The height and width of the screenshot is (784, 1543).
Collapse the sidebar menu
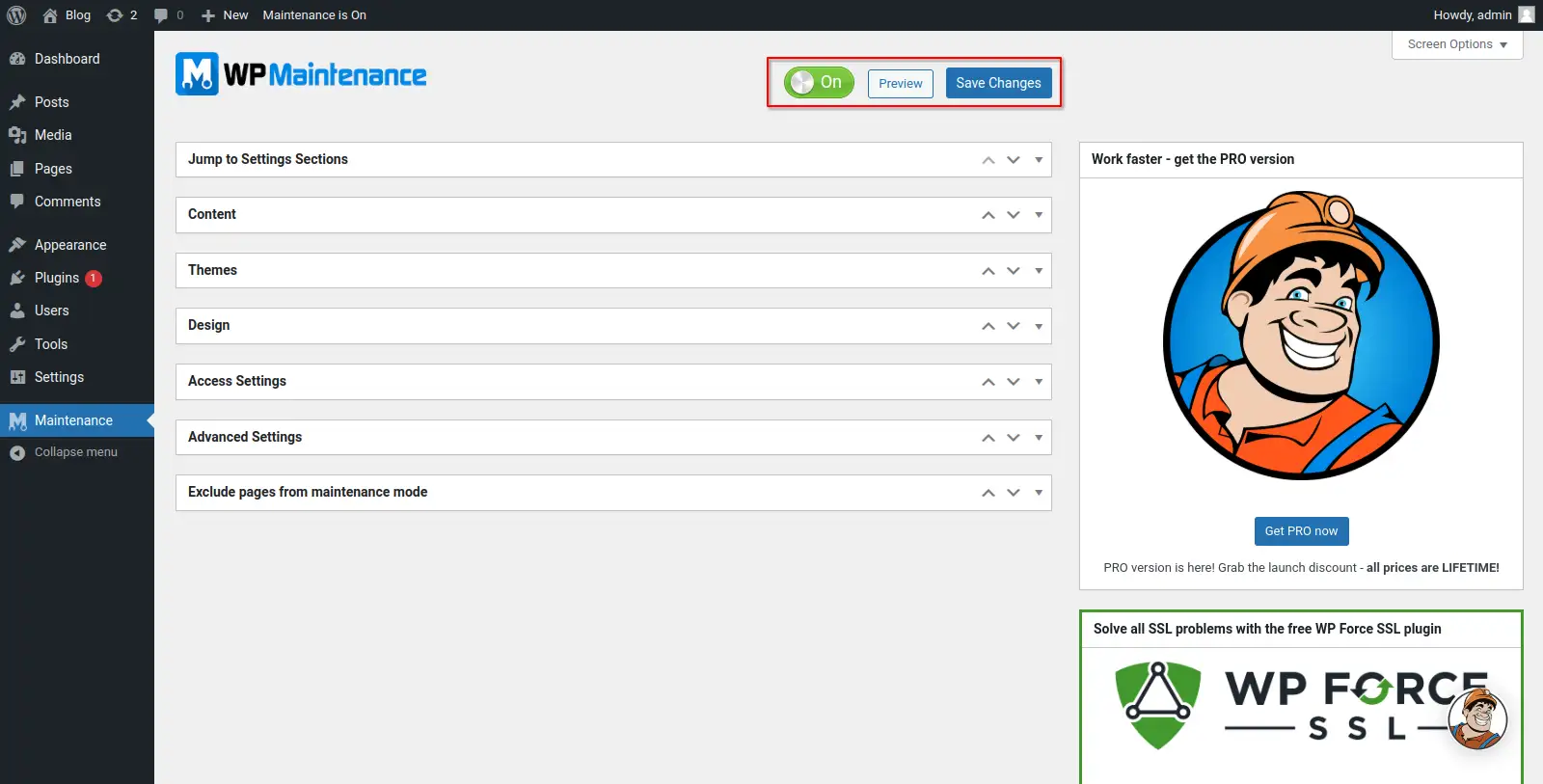pyautogui.click(x=77, y=452)
